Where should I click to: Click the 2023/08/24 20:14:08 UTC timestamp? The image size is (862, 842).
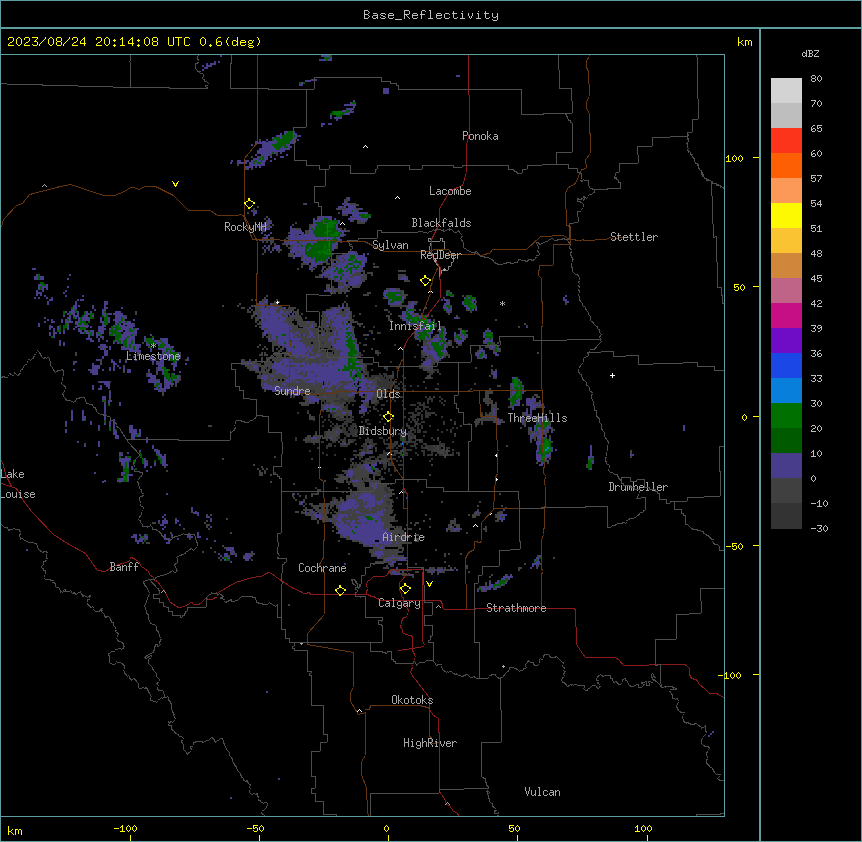click(x=99, y=42)
